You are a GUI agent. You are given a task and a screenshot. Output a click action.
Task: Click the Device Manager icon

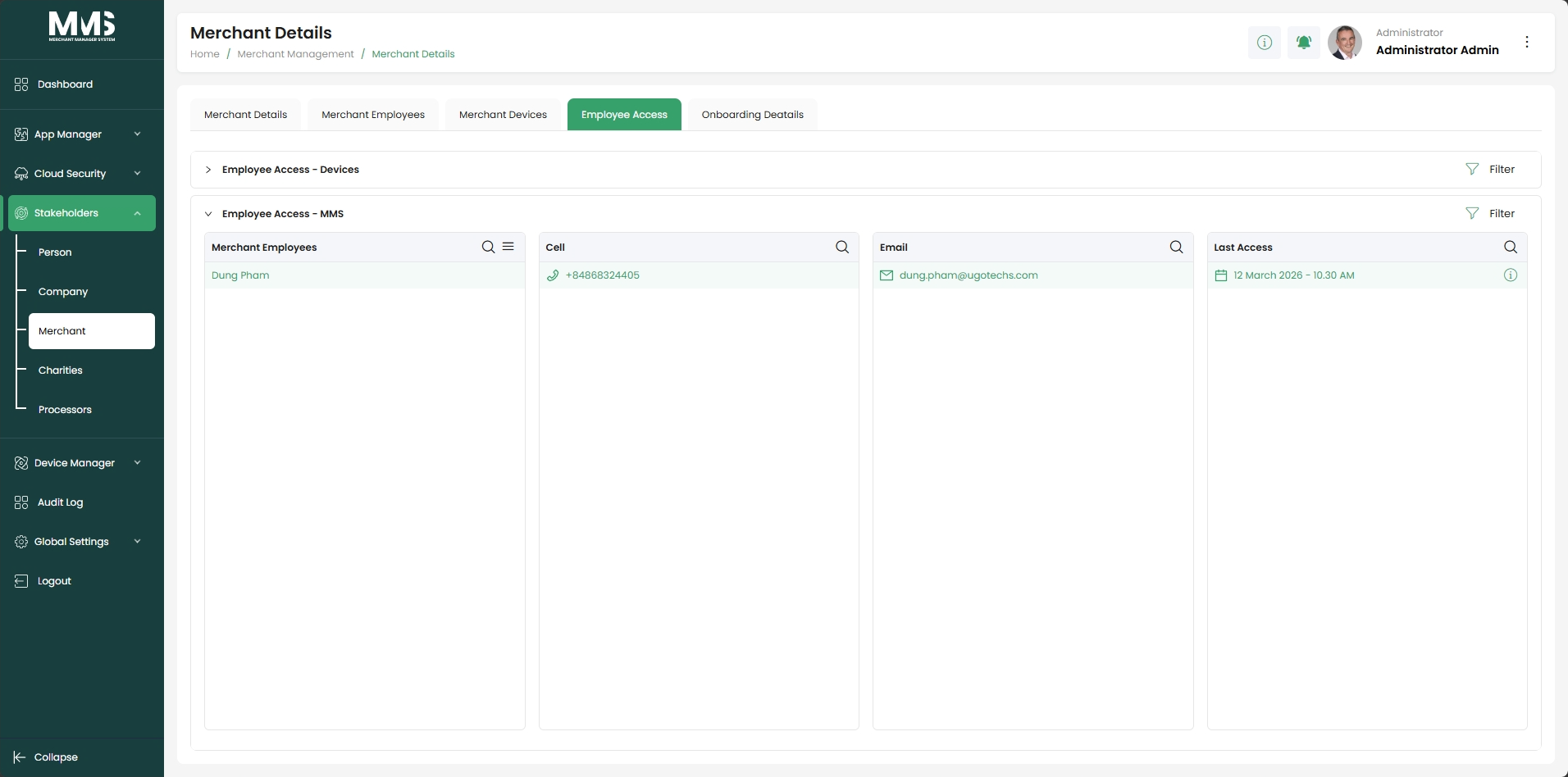pyautogui.click(x=21, y=463)
